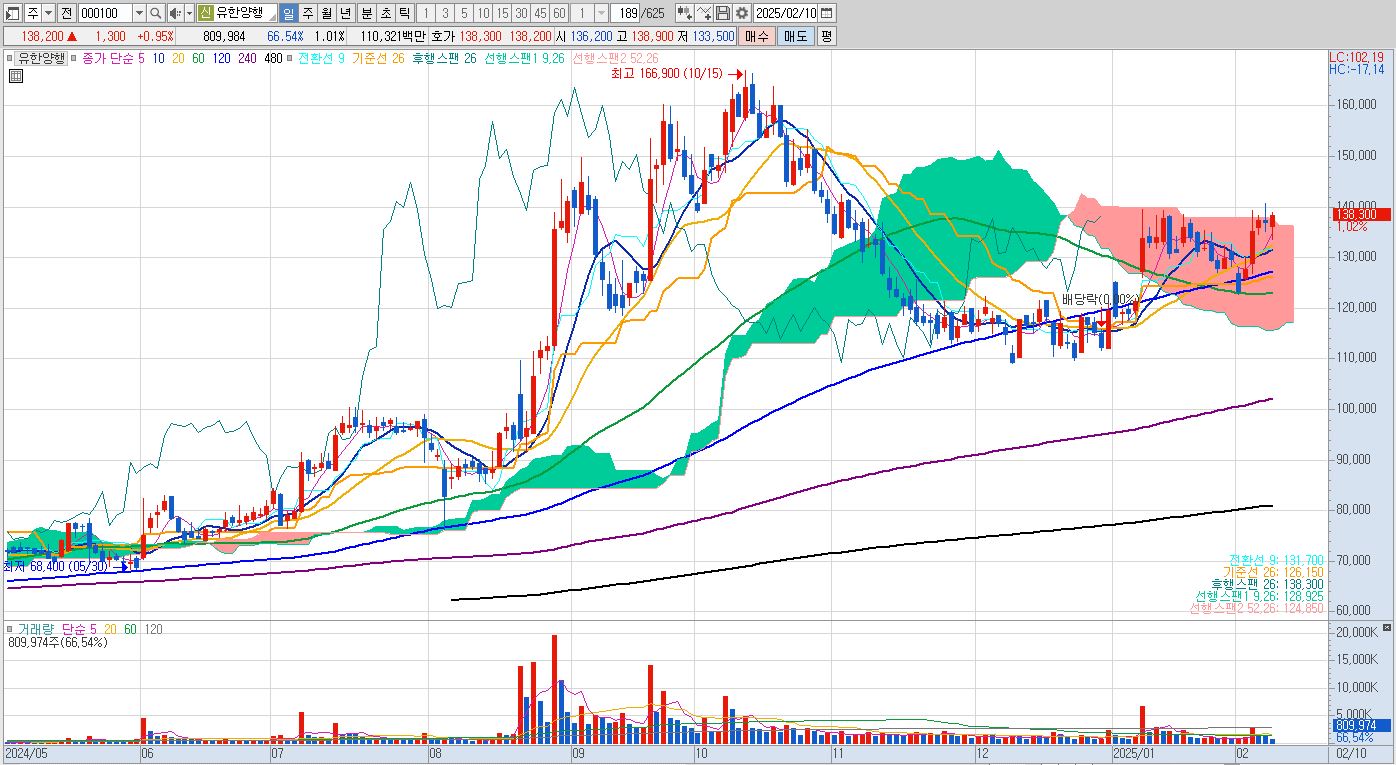Click the 거래량 volume legend label
Viewport: 1396px width, 765px height.
click(x=37, y=629)
